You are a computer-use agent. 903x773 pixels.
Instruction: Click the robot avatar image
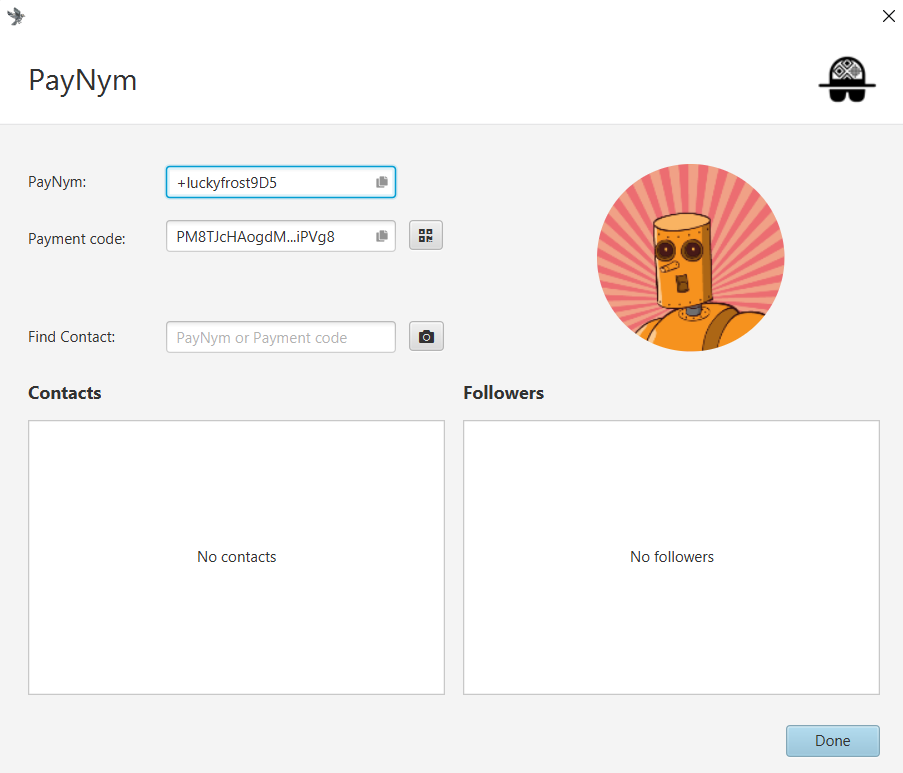[690, 258]
